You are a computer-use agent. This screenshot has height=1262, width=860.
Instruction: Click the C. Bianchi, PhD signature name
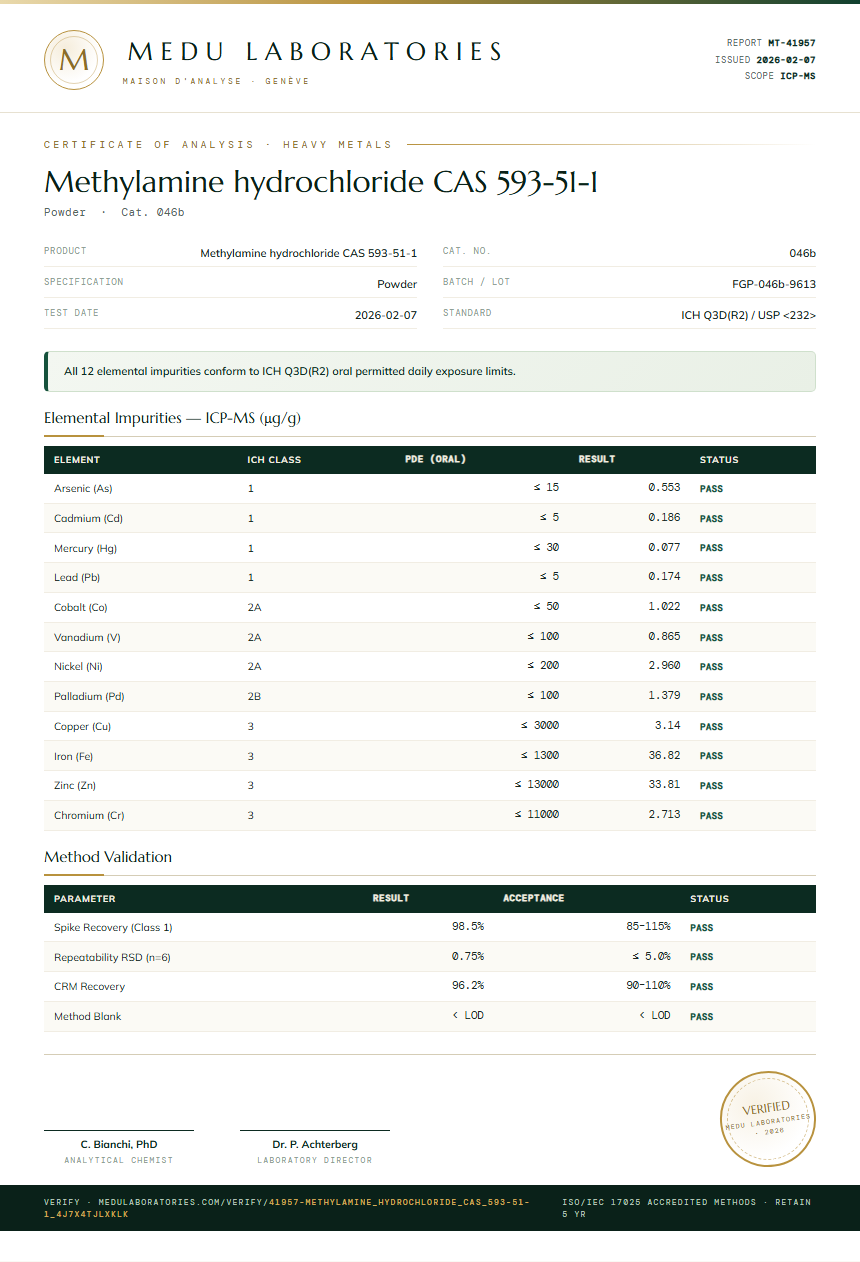click(x=119, y=1144)
